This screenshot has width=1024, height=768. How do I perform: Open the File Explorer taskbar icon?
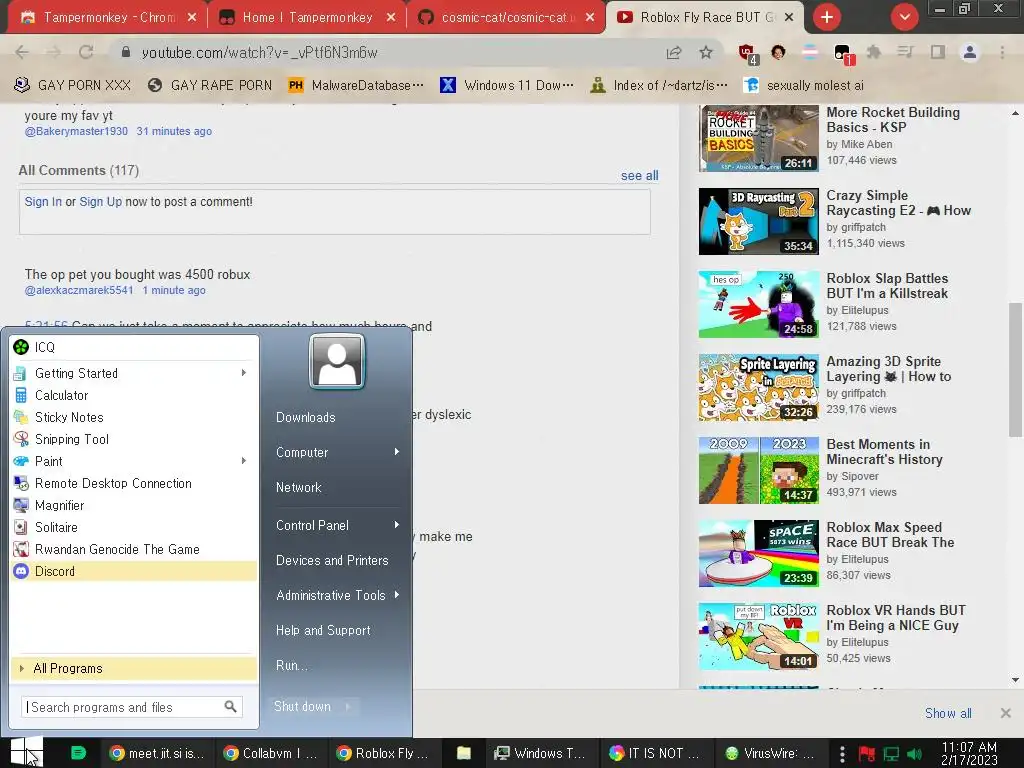point(464,753)
